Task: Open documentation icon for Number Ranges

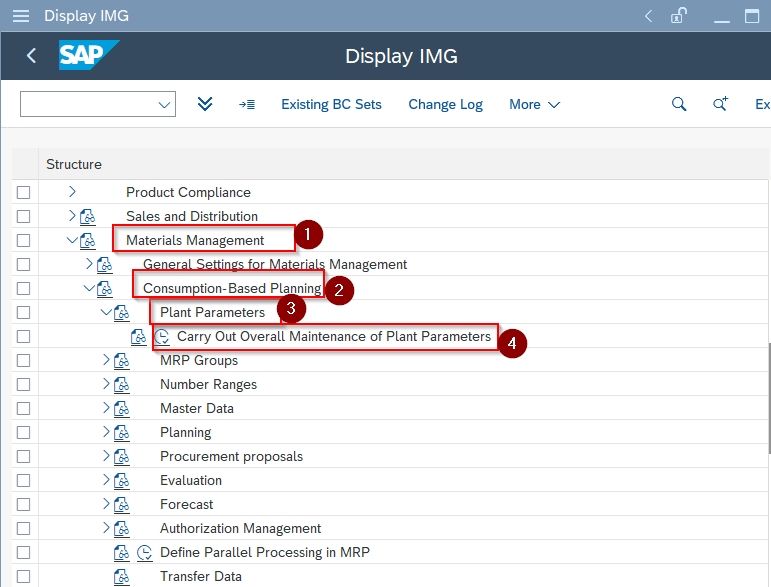Action: pos(121,384)
